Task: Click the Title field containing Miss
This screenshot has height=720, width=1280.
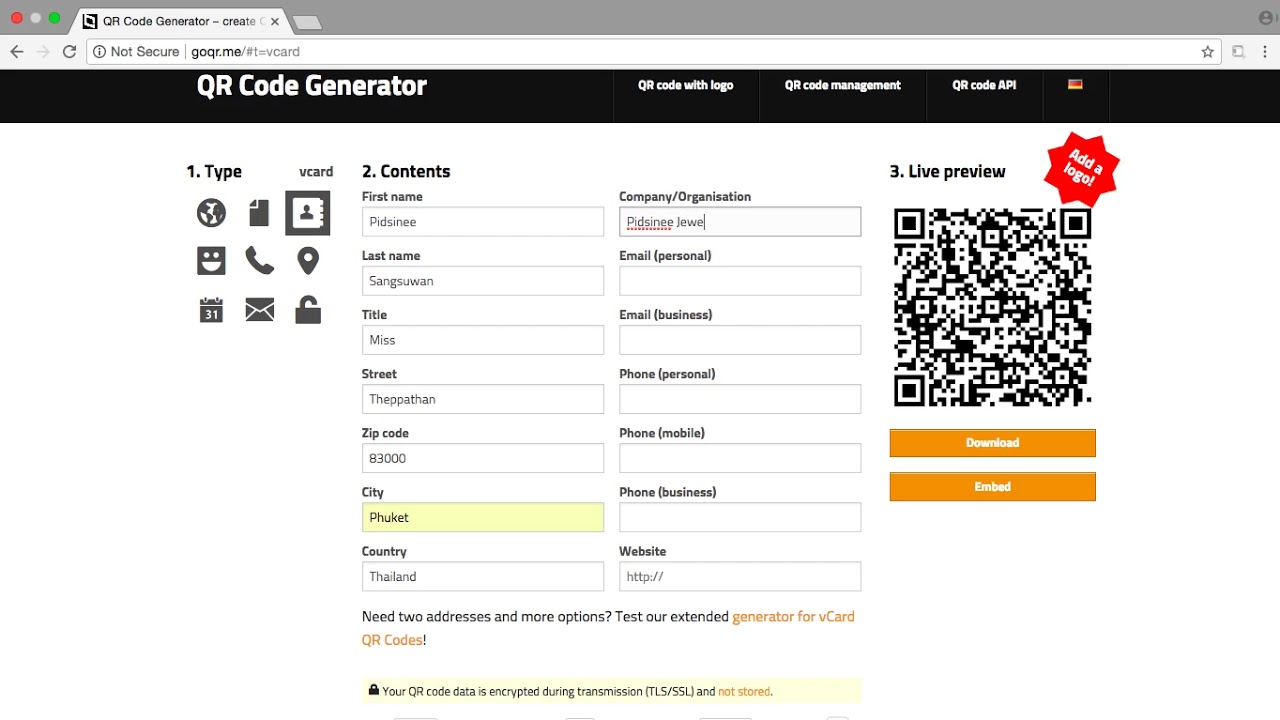Action: (x=483, y=340)
